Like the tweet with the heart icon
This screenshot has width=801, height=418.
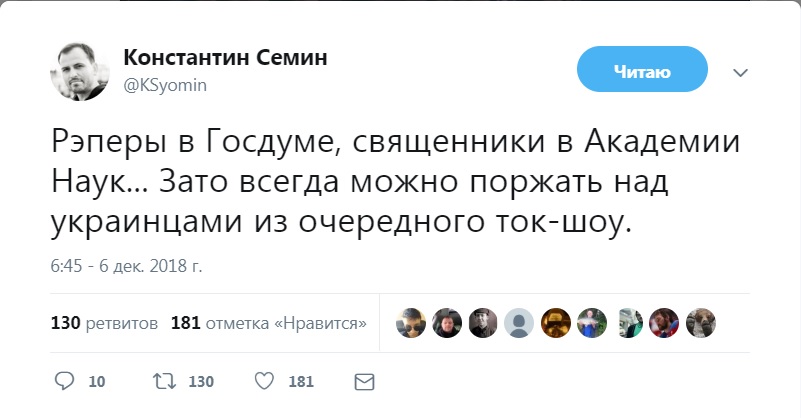264,381
